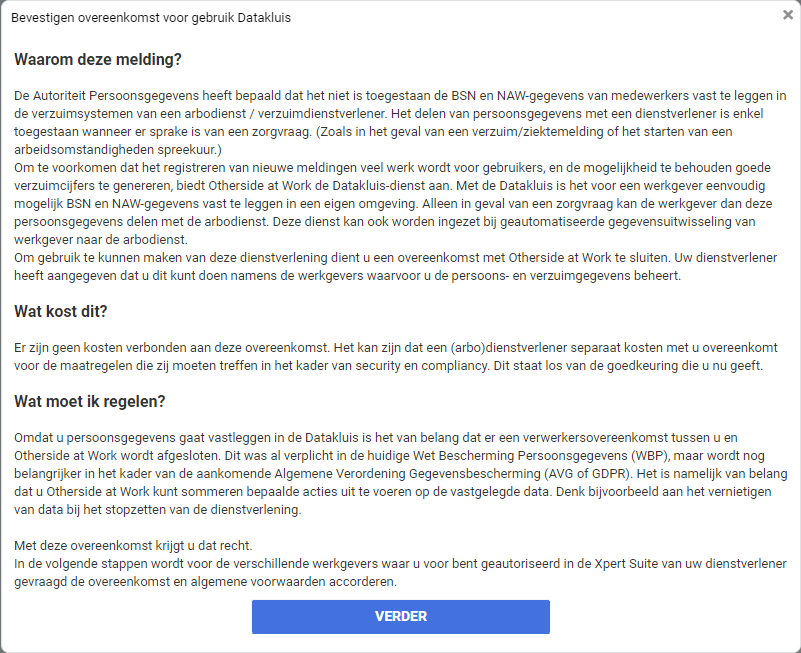801x653 pixels.
Task: Click the 'Wat moet ik regelen?' heading
Action: [89, 402]
